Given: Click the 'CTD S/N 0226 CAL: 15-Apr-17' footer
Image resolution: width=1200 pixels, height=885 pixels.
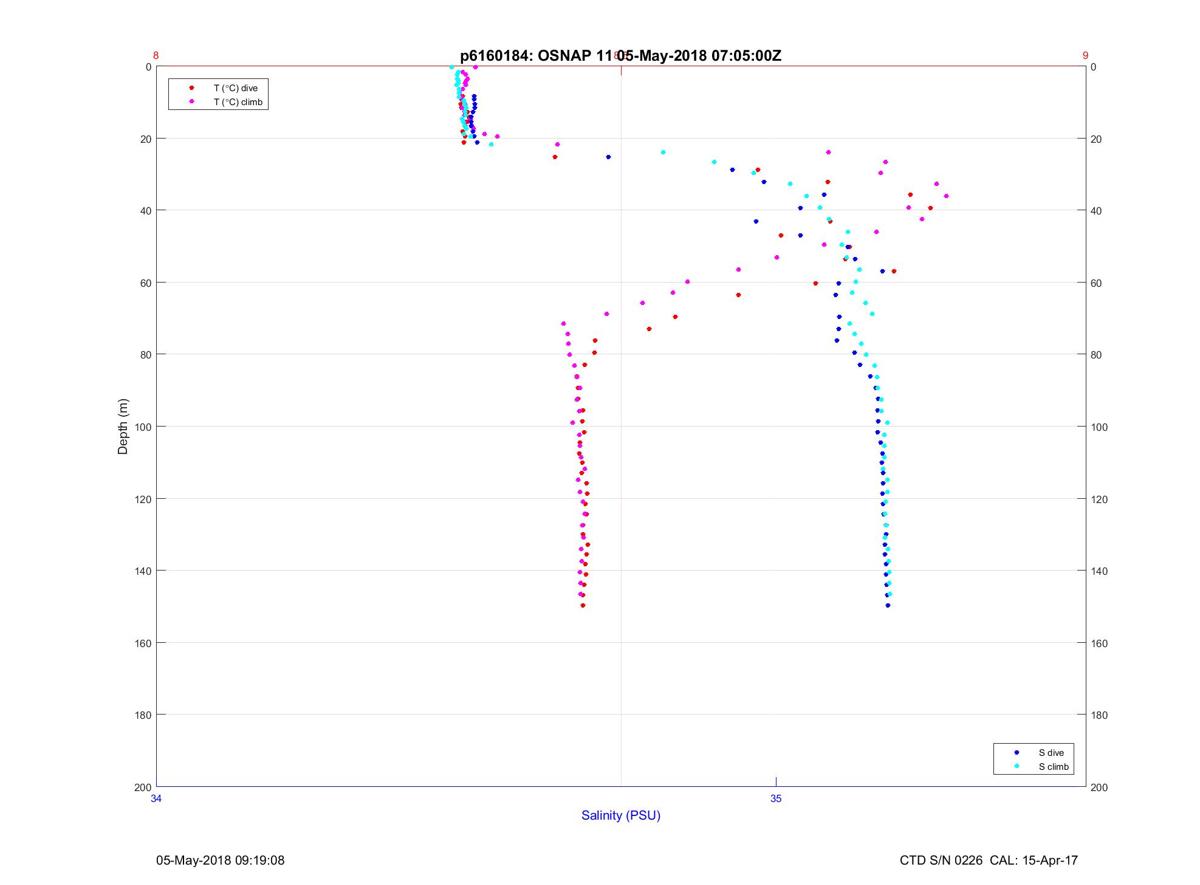Looking at the screenshot, I should pyautogui.click(x=989, y=860).
